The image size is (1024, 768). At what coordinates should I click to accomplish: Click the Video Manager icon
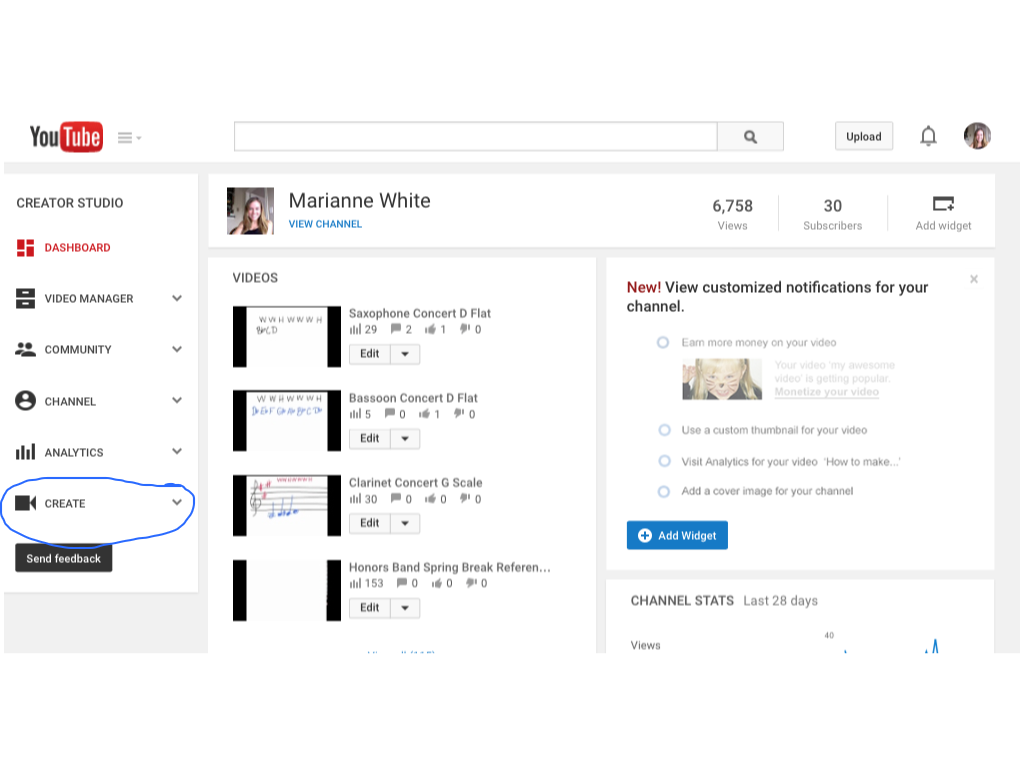(x=25, y=298)
